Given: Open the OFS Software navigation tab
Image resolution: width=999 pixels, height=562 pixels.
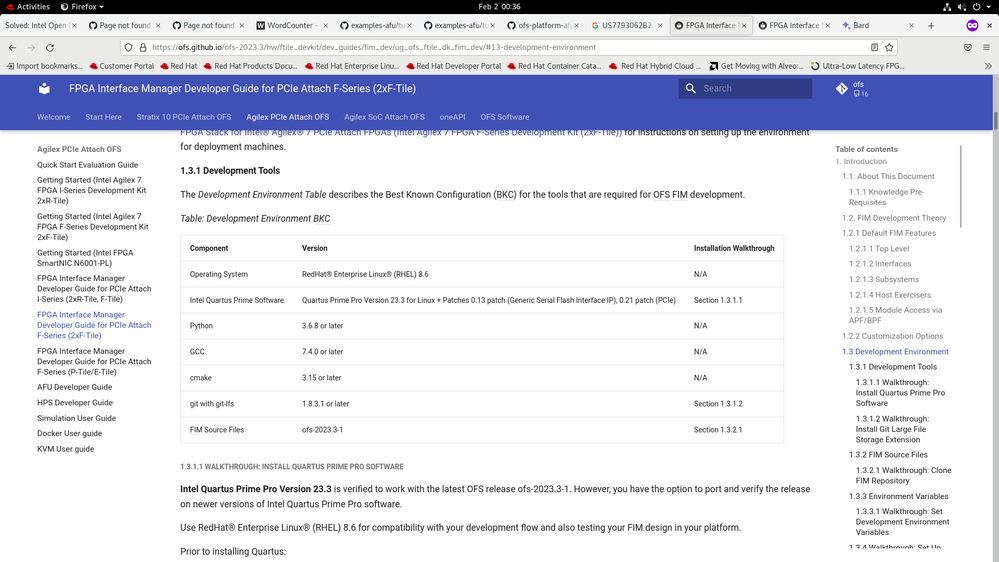Looking at the screenshot, I should (505, 117).
